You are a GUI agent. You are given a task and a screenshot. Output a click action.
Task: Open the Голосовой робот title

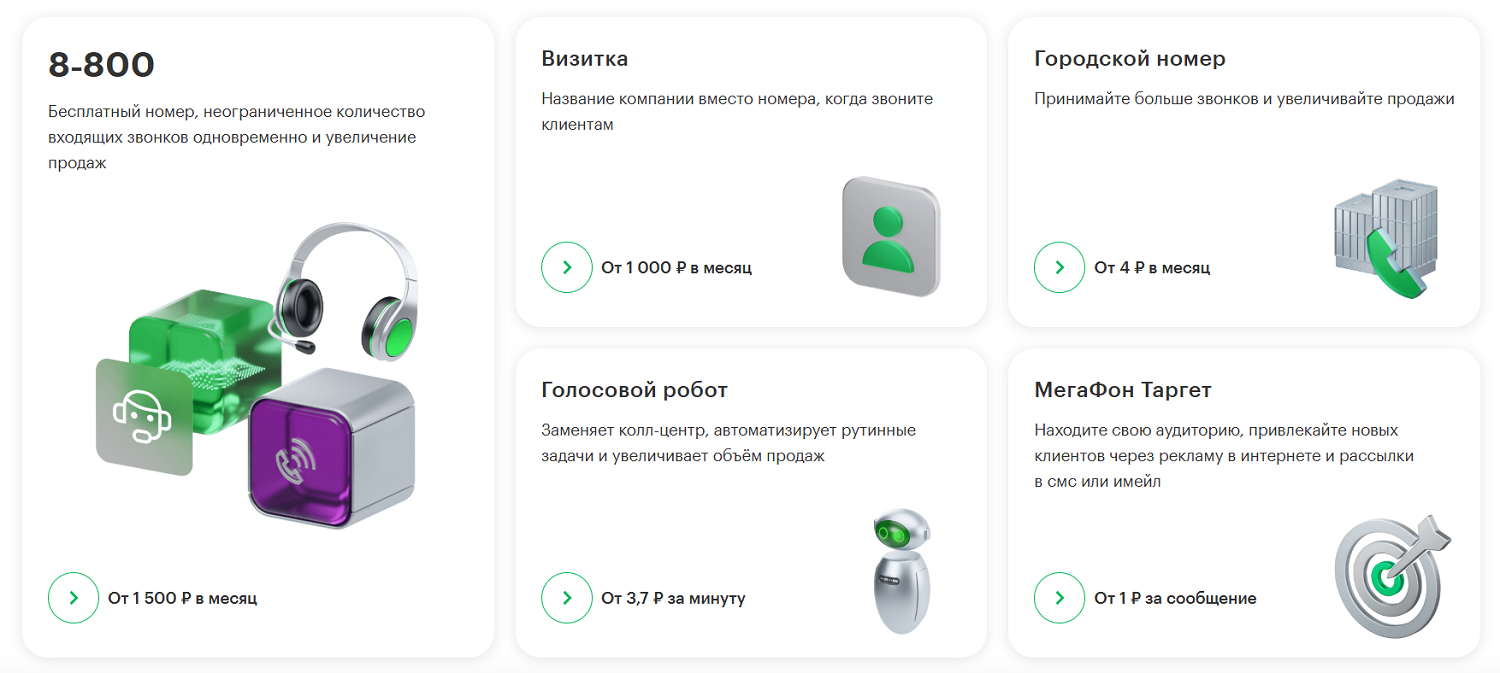[634, 390]
